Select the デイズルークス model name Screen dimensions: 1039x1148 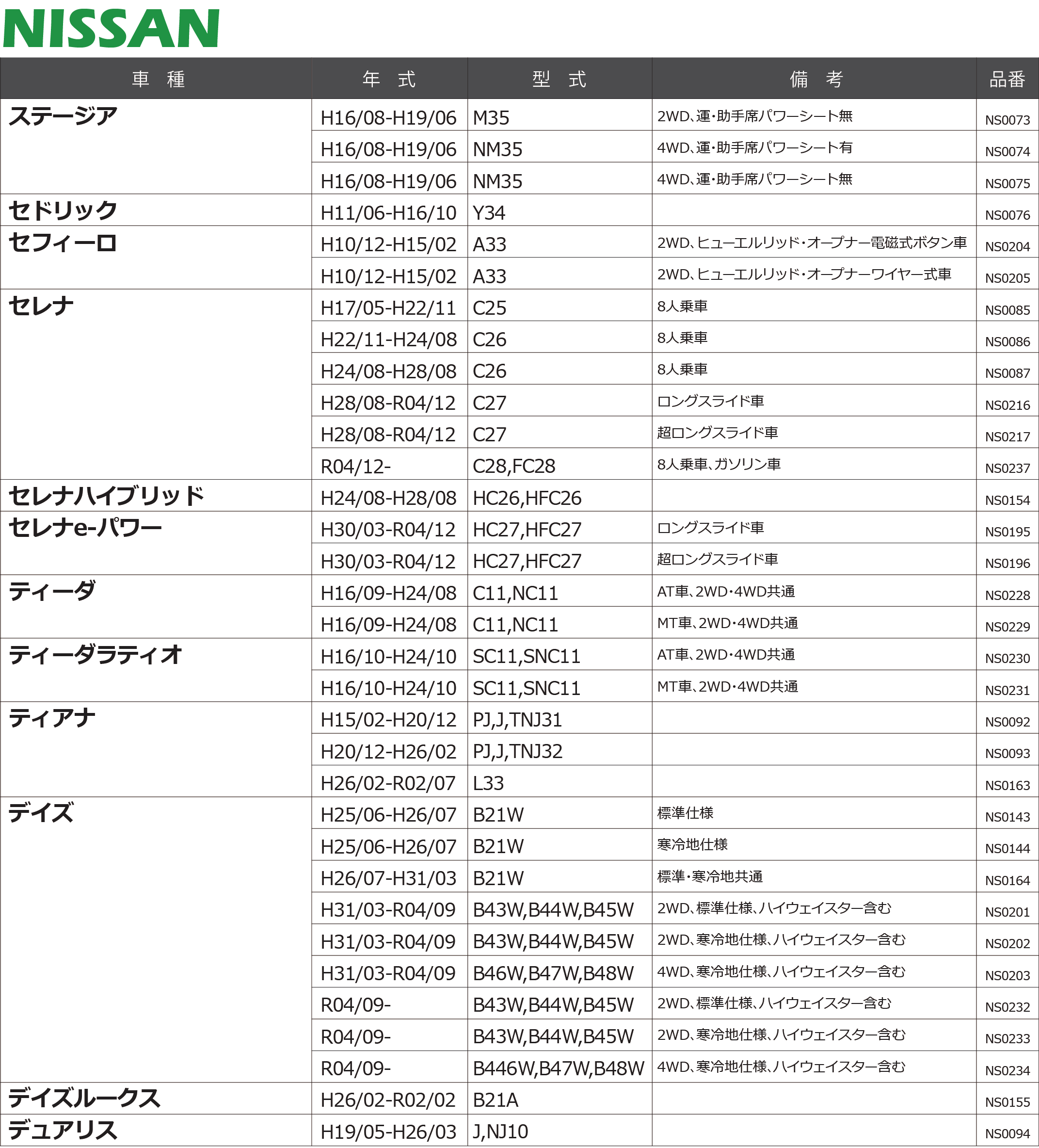point(84,1098)
